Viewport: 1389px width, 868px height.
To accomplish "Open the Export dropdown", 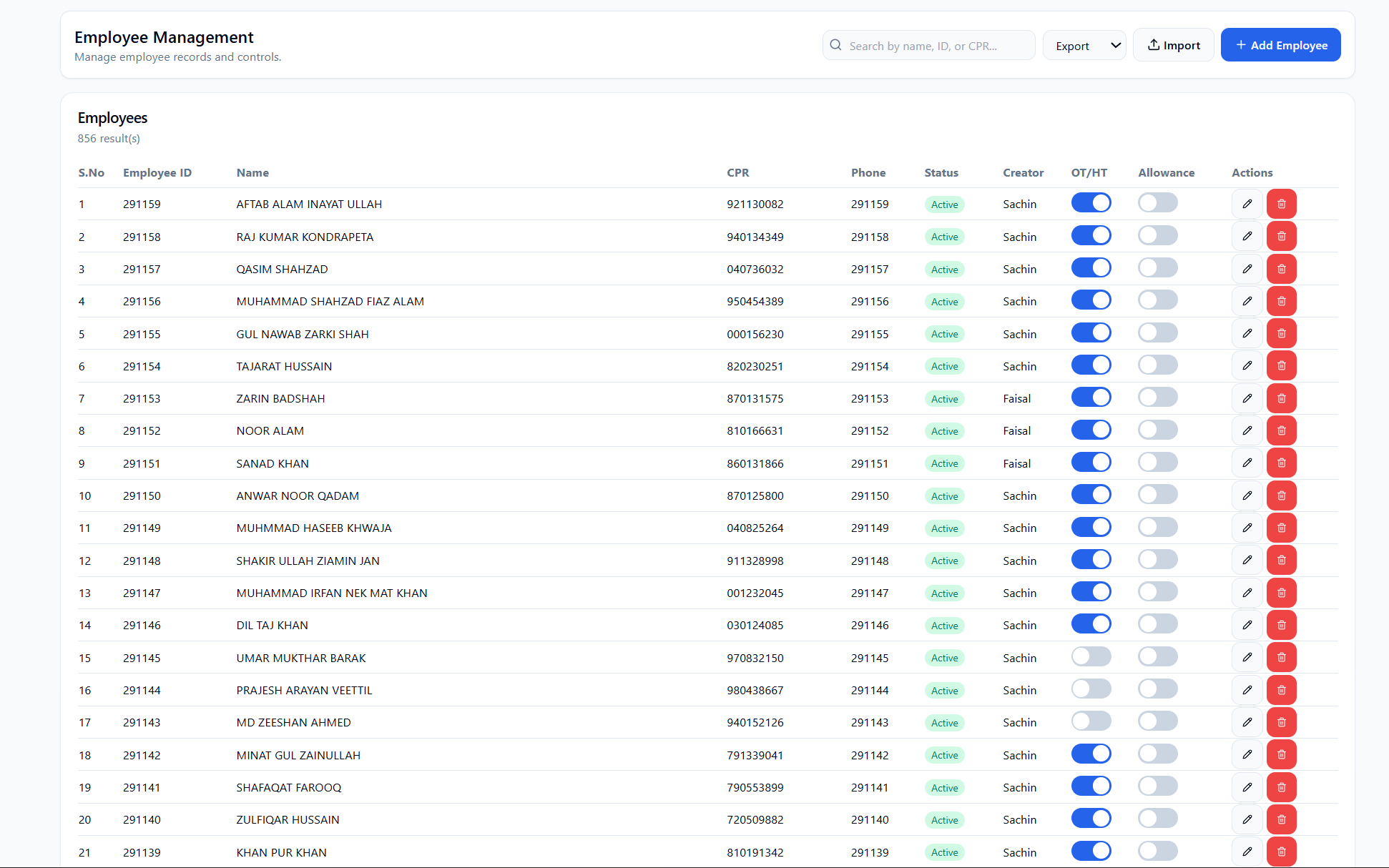I will [1084, 45].
